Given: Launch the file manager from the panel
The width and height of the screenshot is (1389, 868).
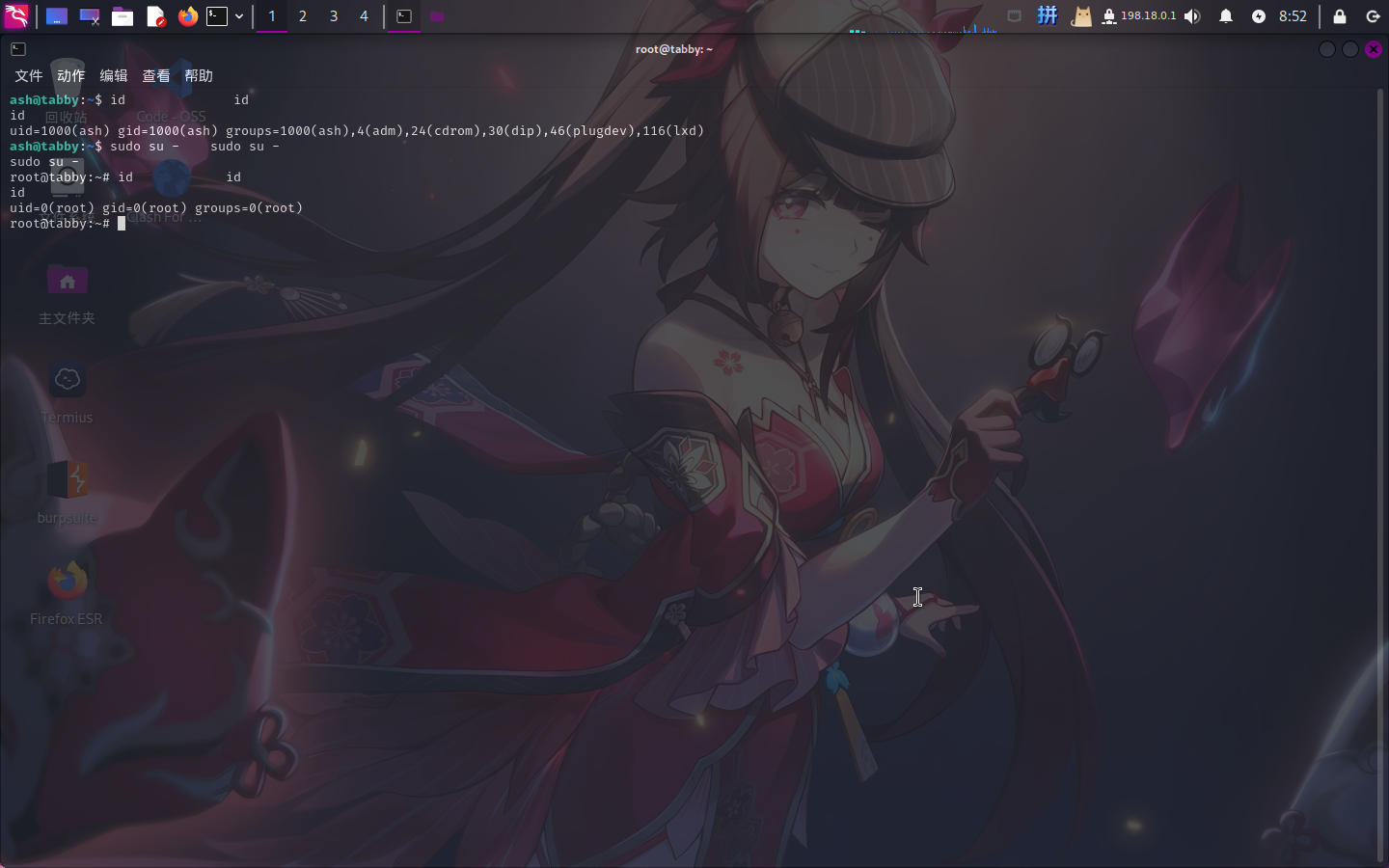Looking at the screenshot, I should pos(123,16).
